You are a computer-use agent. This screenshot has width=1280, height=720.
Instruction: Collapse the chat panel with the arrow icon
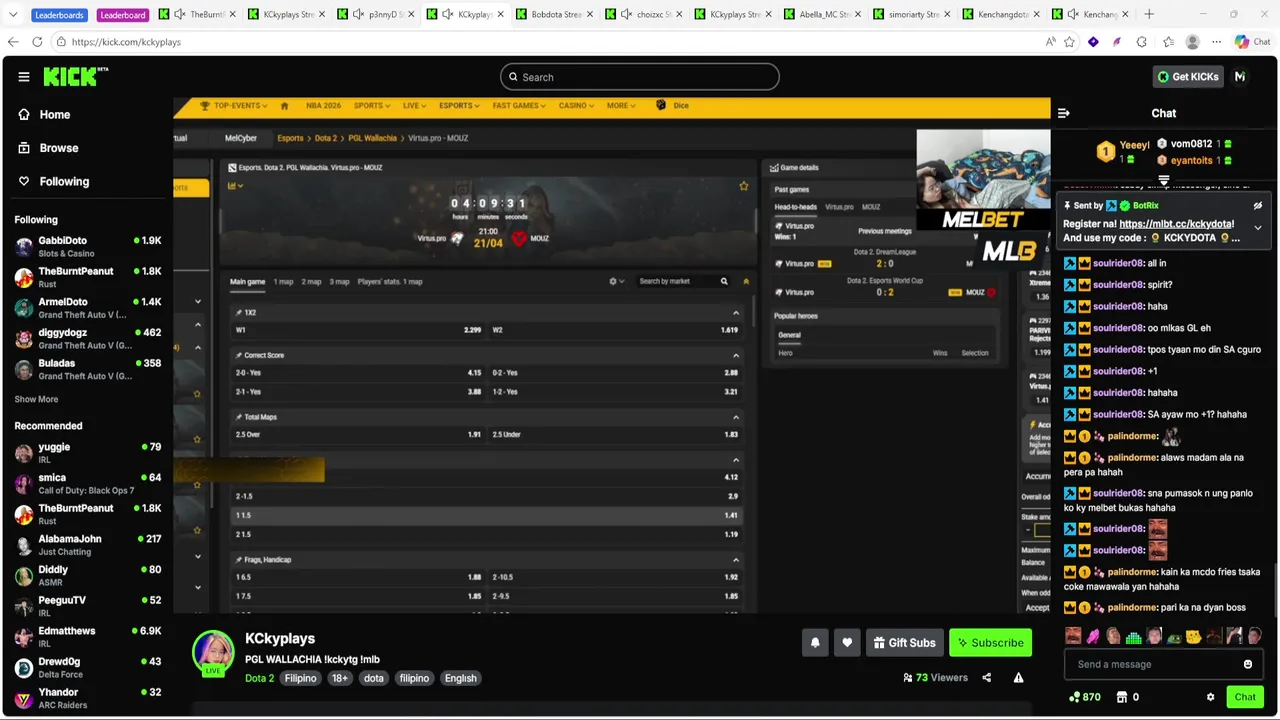click(x=1064, y=113)
